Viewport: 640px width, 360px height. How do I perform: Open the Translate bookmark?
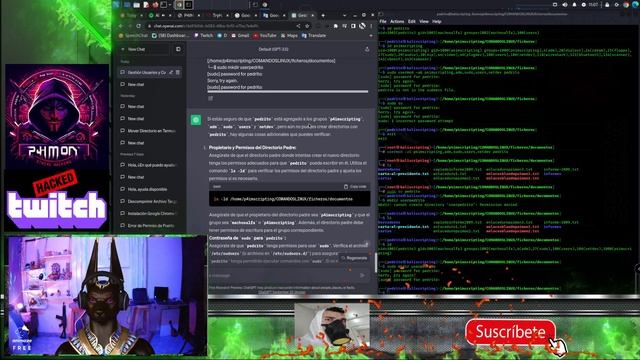coord(314,36)
